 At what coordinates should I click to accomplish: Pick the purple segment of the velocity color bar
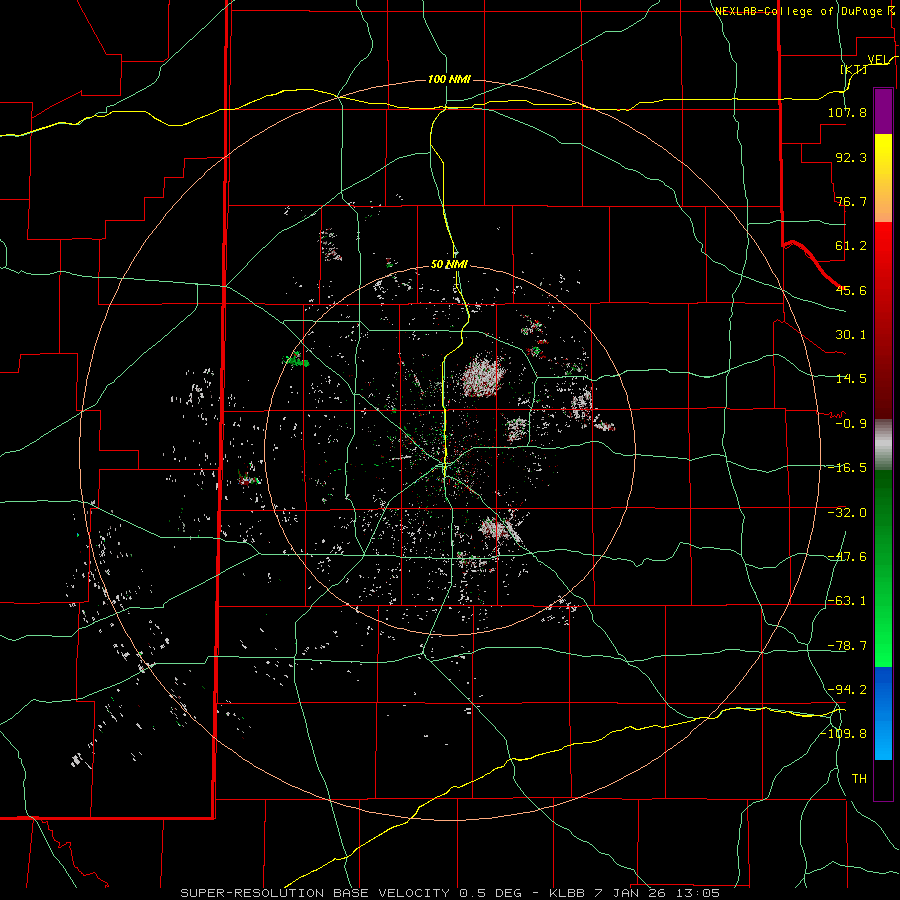coord(883,111)
